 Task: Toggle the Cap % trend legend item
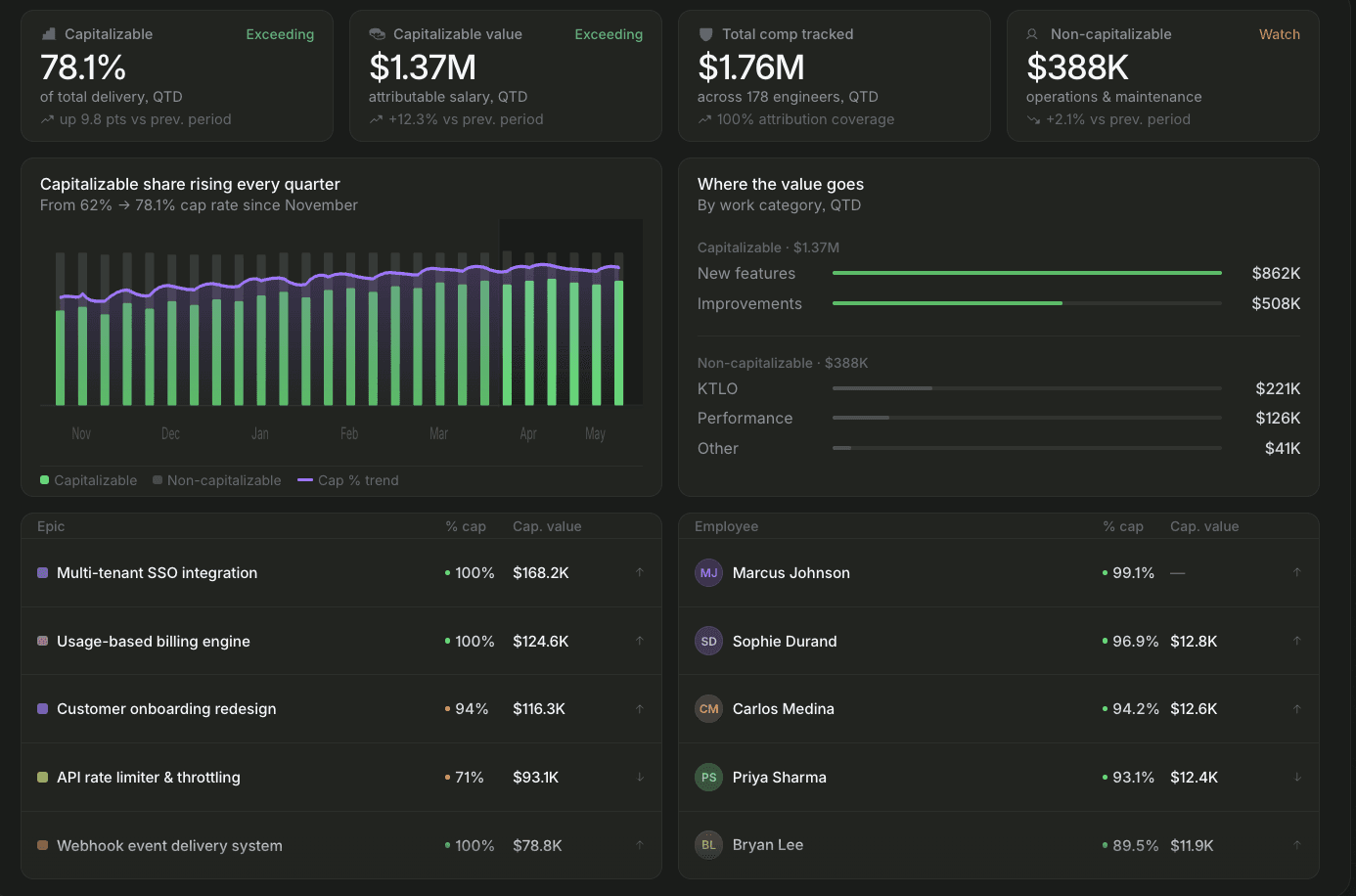coord(348,480)
